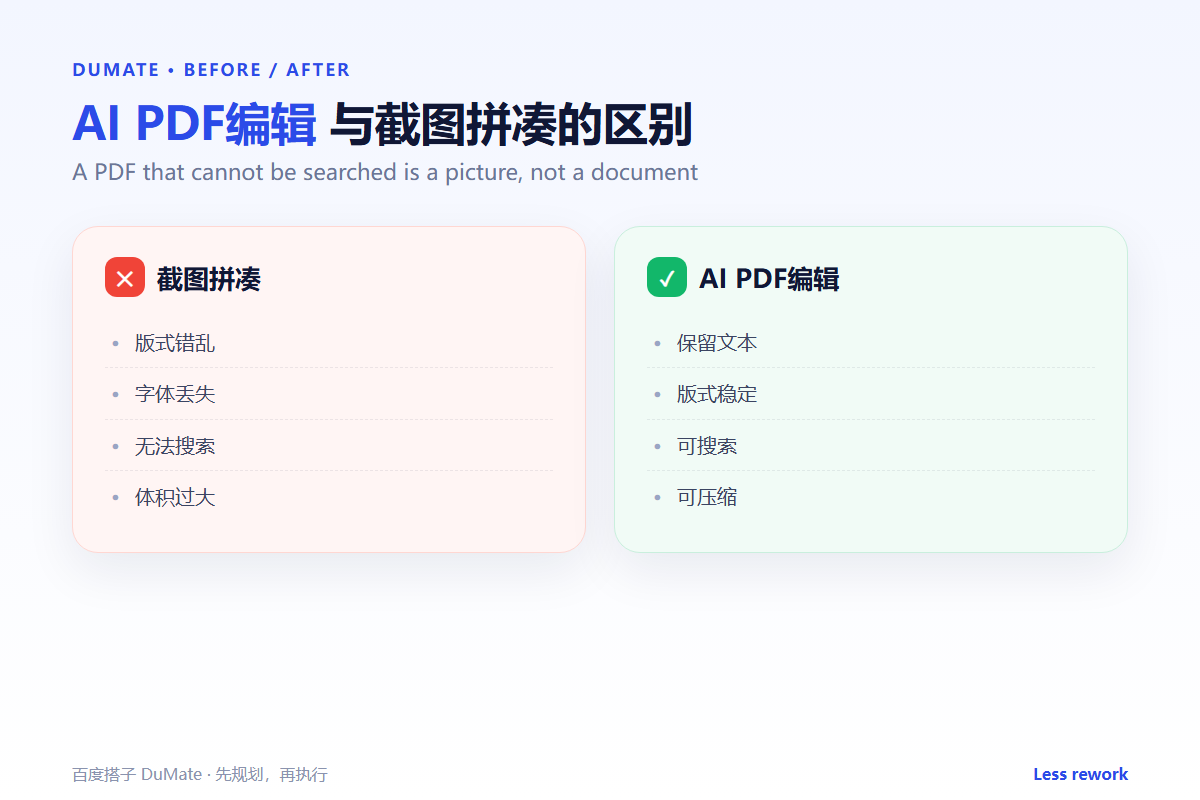1200x800 pixels.
Task: Click the green checkmark icon beside AI PDF编辑
Action: 667,277
